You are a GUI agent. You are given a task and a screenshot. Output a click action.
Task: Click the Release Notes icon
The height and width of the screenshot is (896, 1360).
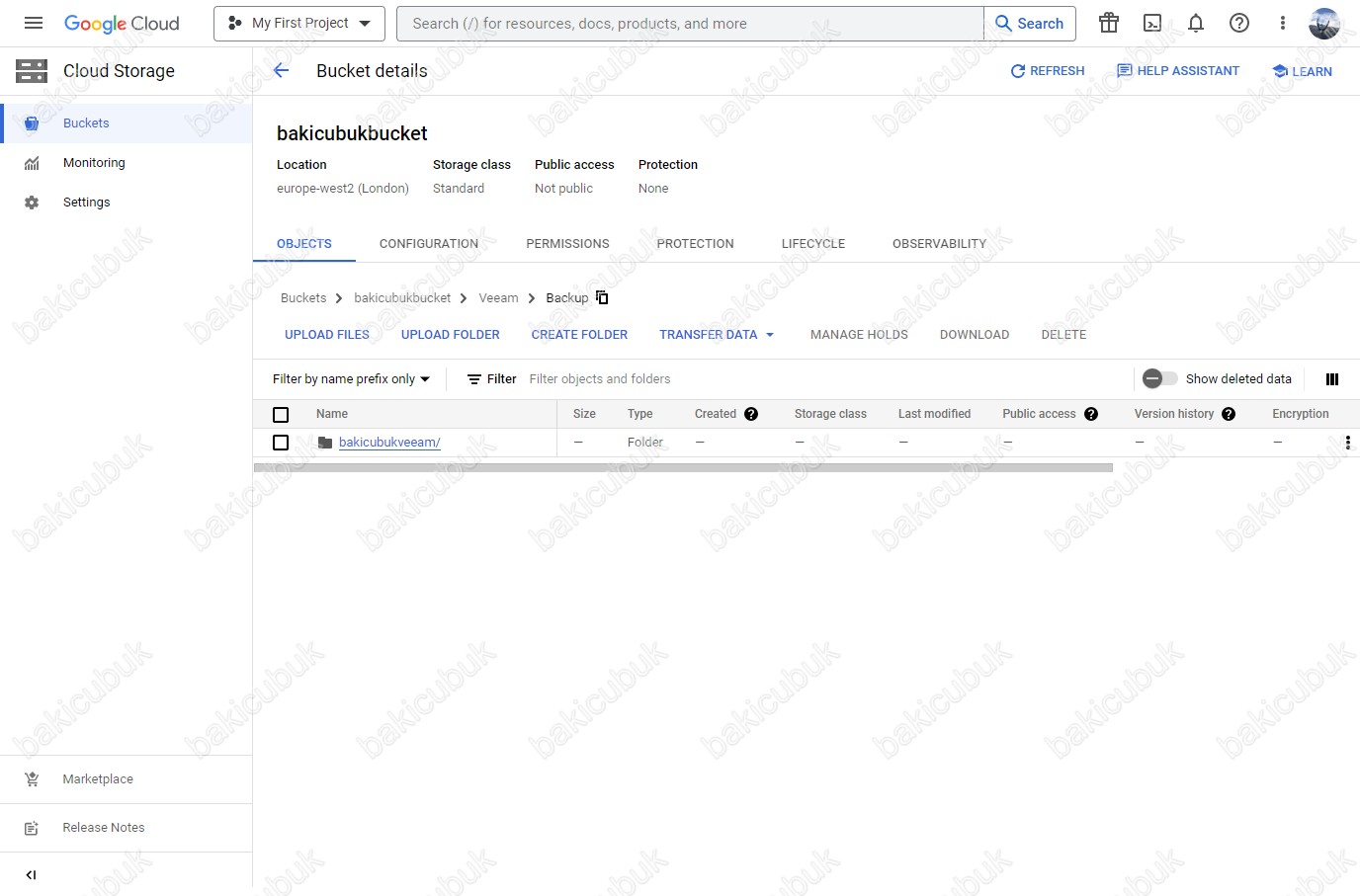point(32,828)
